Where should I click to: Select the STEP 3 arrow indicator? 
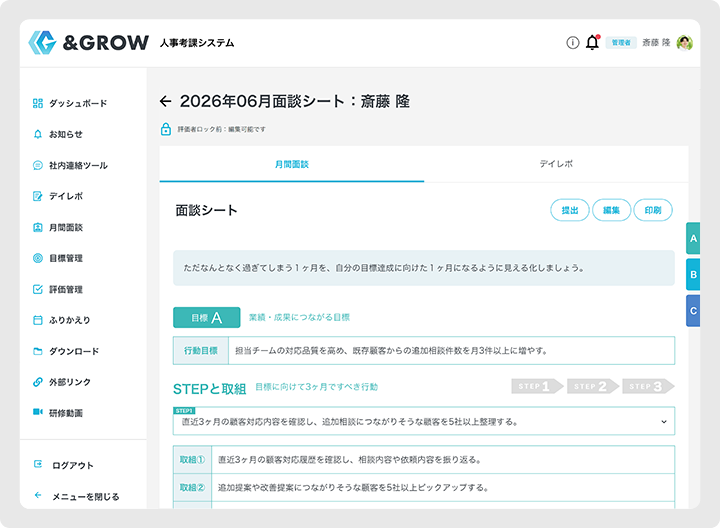tap(646, 386)
